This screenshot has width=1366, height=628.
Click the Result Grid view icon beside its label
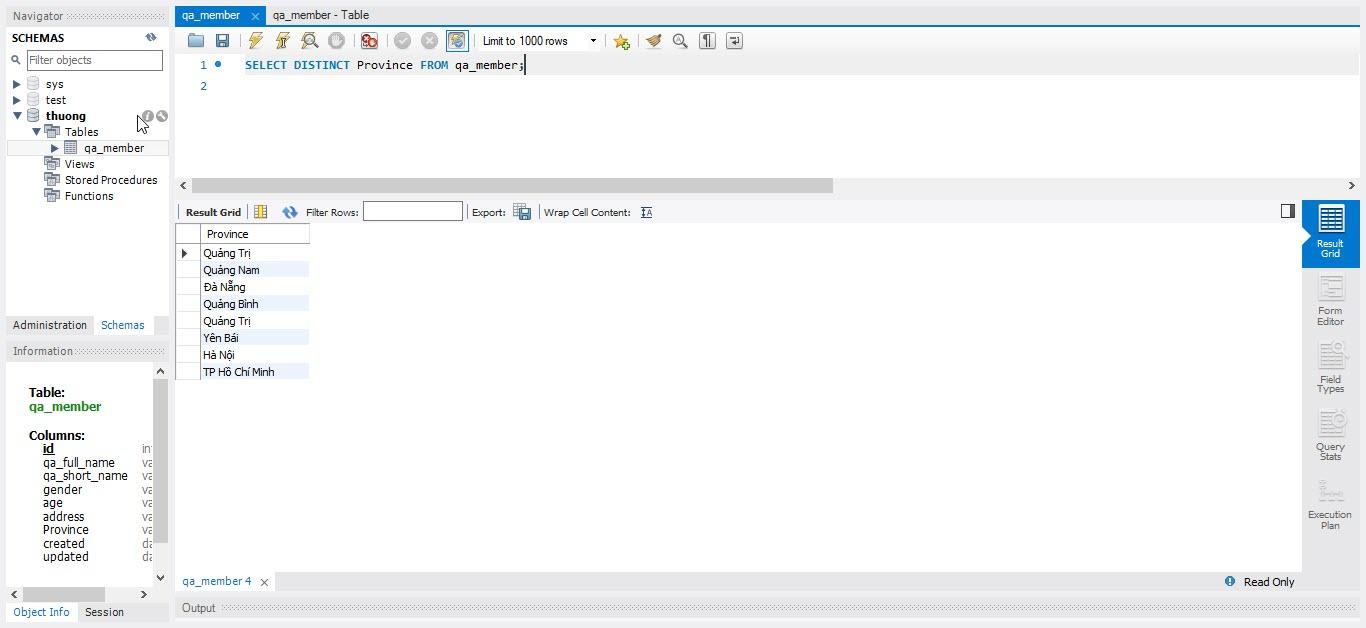(261, 212)
